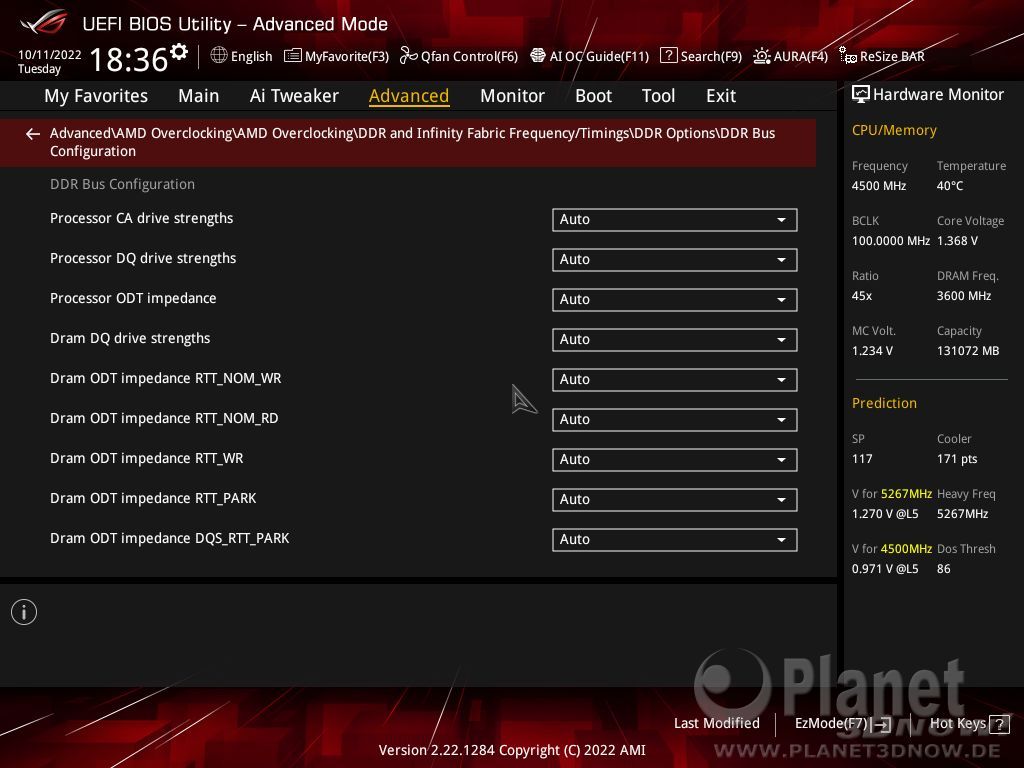Image resolution: width=1024 pixels, height=768 pixels.
Task: Select Processor ODT impedance label
Action: 133,298
